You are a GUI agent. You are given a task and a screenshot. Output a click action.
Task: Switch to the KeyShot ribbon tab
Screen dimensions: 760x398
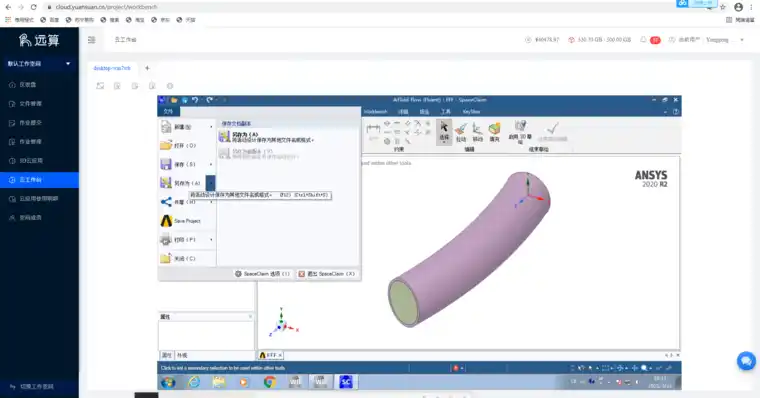click(x=471, y=112)
